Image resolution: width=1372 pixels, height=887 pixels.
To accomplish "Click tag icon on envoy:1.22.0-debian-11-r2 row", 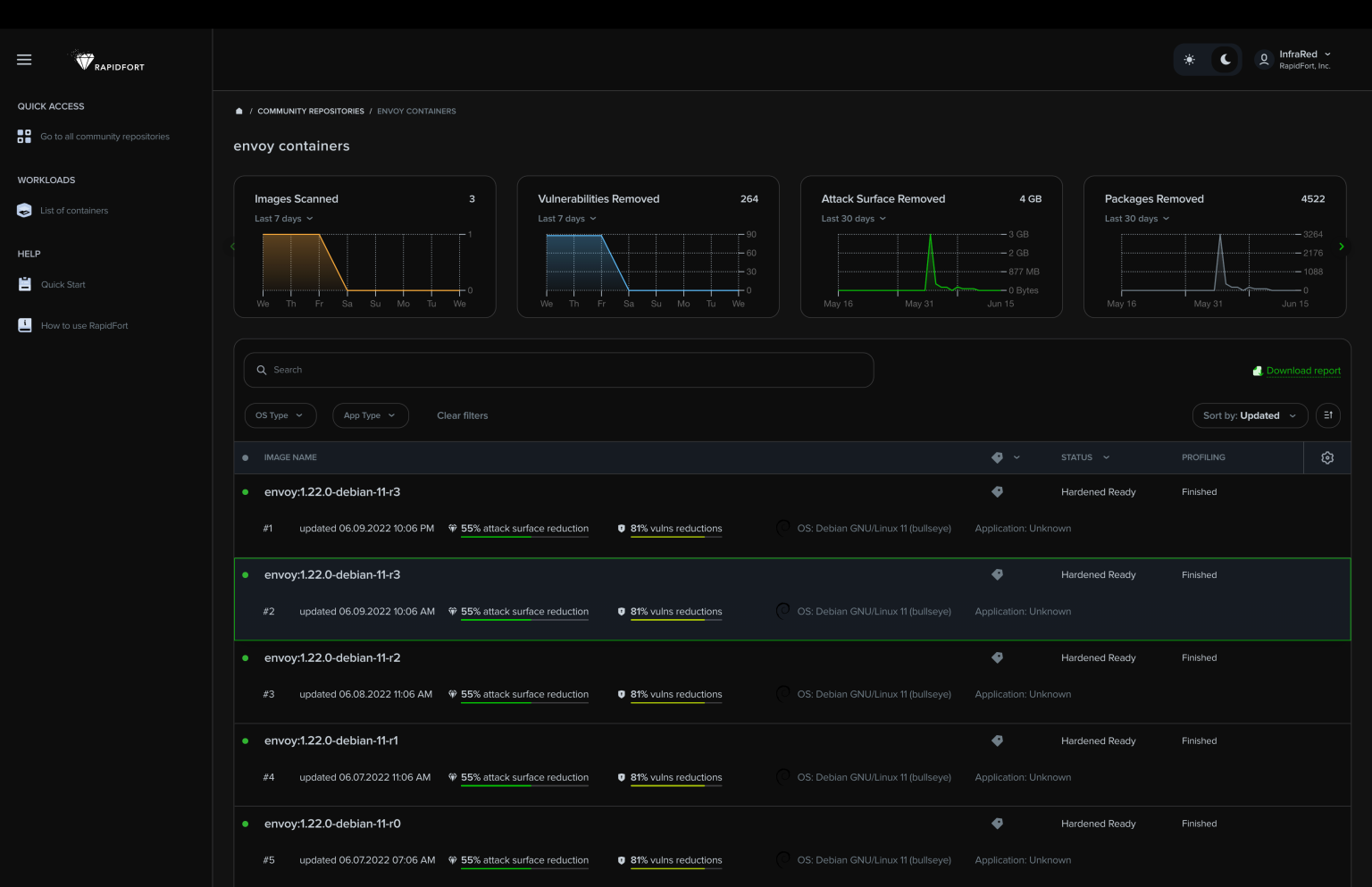I will (997, 658).
